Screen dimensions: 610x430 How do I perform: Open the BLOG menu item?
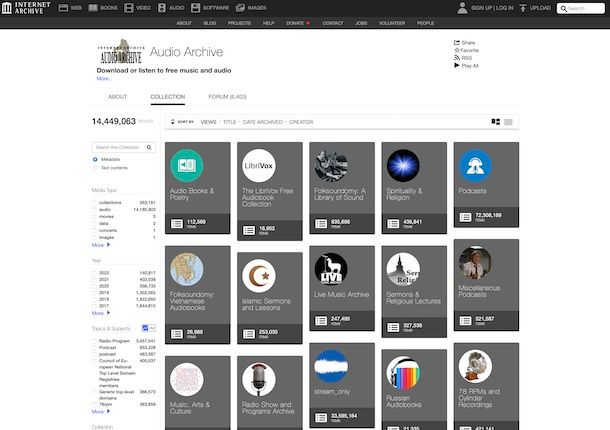click(210, 23)
